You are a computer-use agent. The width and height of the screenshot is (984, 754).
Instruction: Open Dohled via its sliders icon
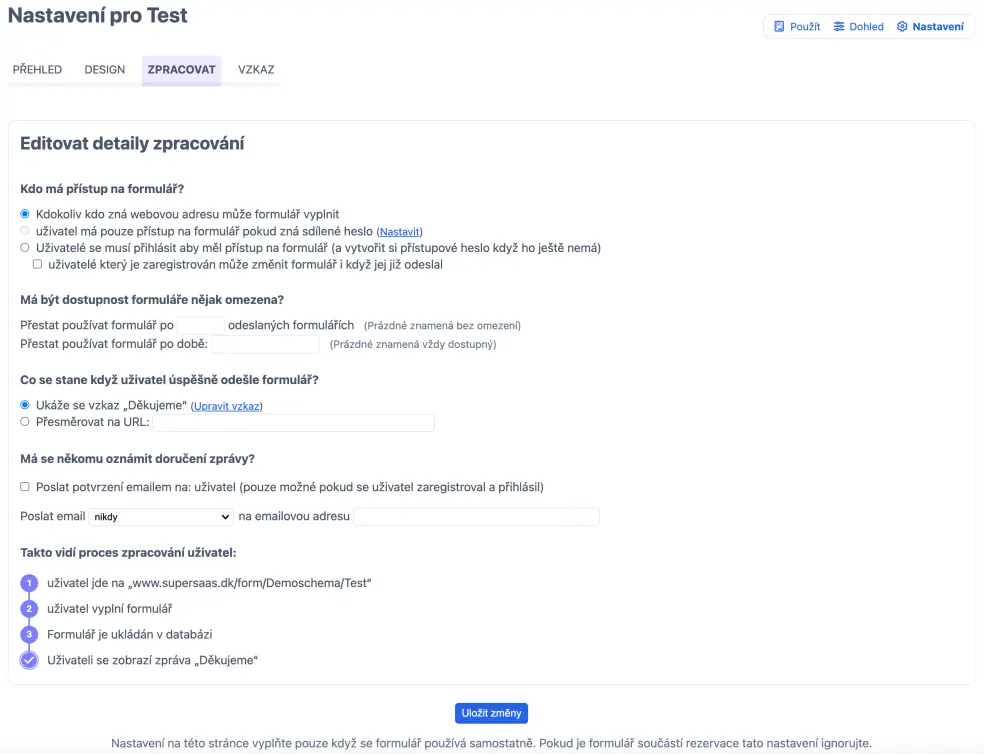pyautogui.click(x=840, y=27)
